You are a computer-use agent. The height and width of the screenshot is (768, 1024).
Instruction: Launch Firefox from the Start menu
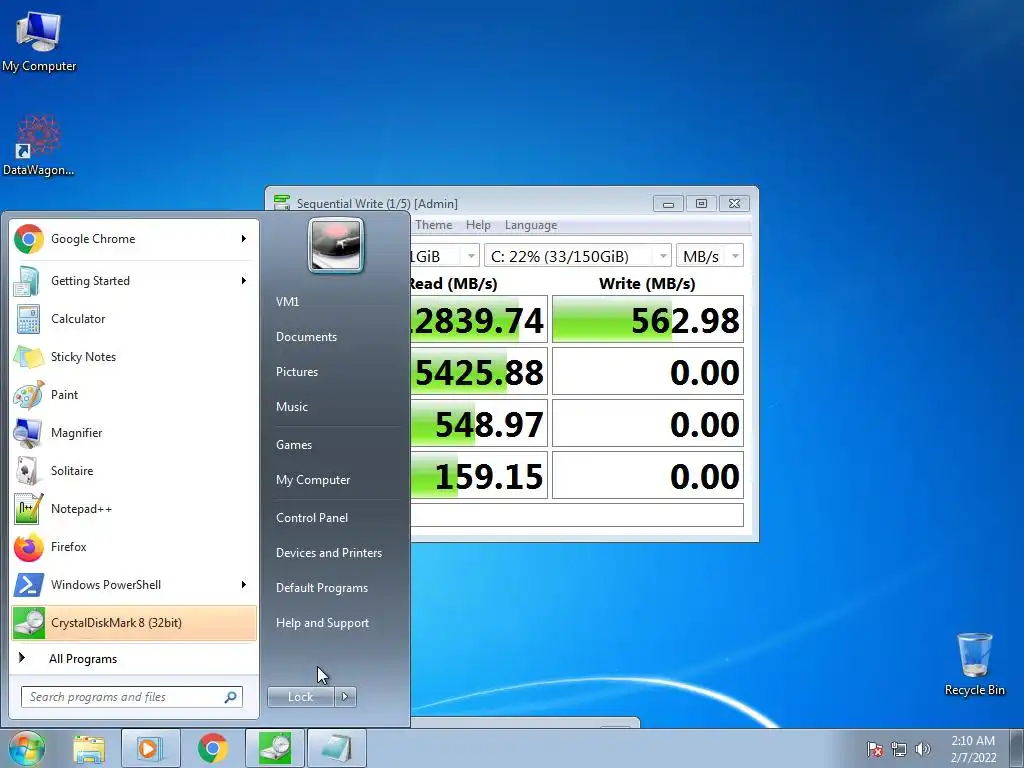point(134,547)
